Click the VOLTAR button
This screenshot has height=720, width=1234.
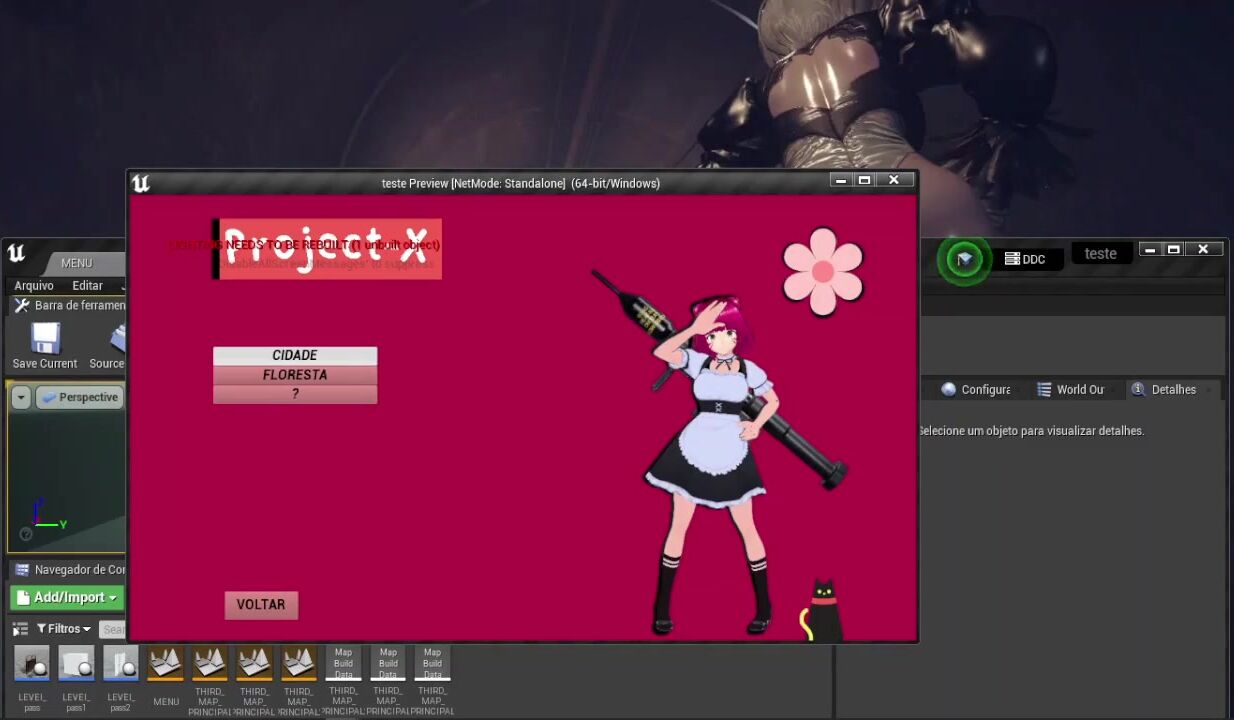pyautogui.click(x=261, y=605)
